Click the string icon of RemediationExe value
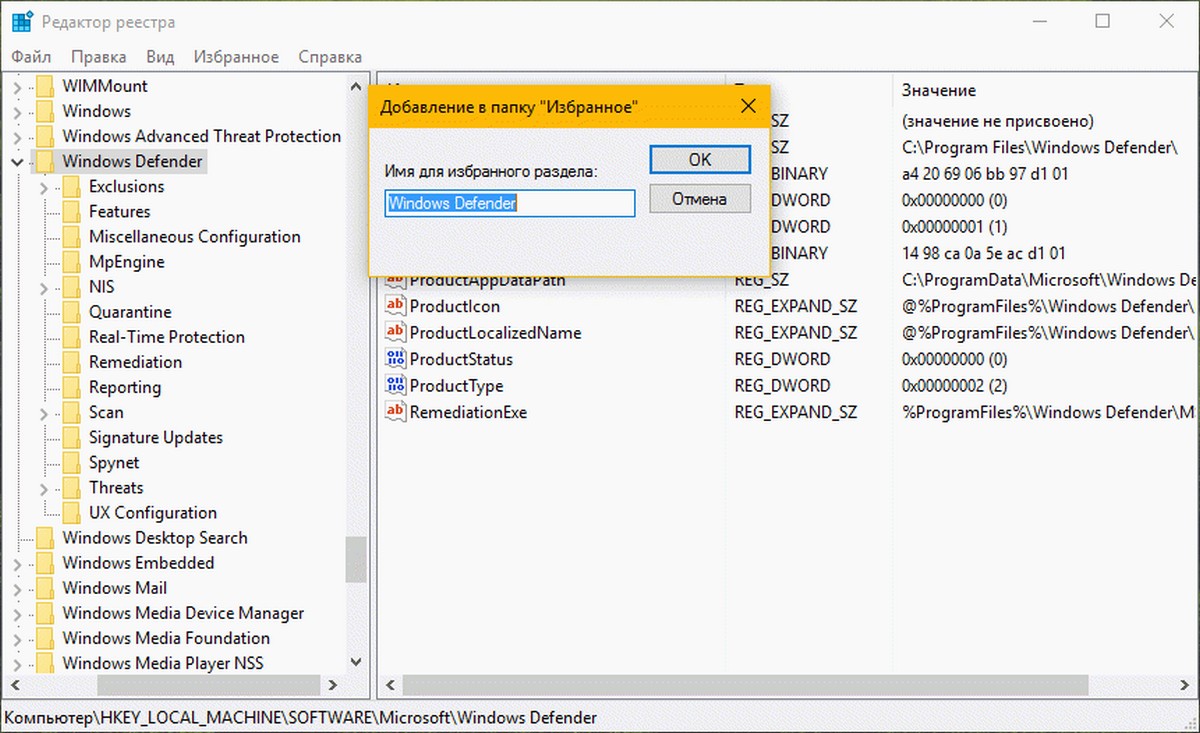 coord(395,412)
